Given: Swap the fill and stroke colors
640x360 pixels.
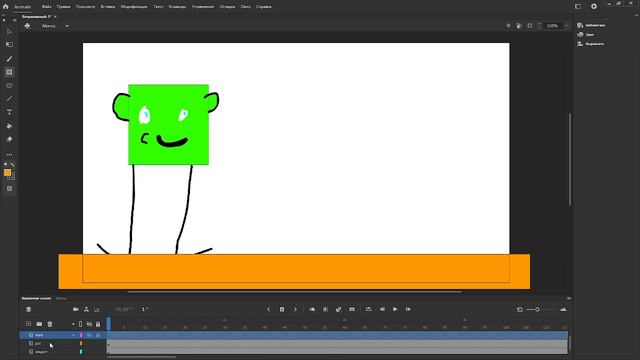Looking at the screenshot, I should (x=13, y=165).
